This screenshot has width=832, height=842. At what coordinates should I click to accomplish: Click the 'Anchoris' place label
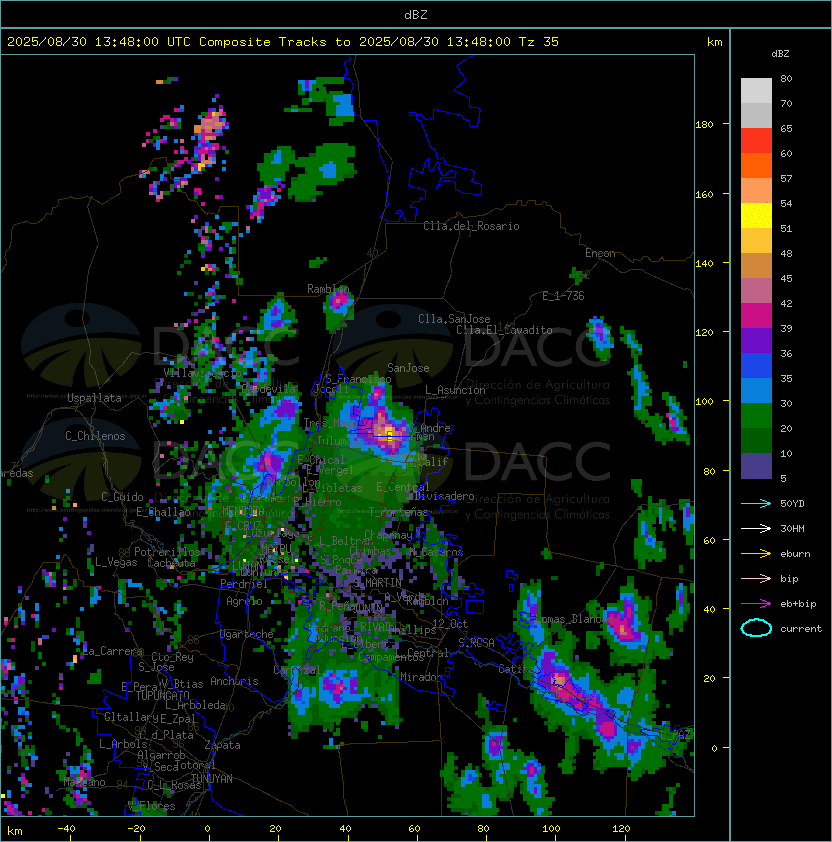pyautogui.click(x=234, y=681)
